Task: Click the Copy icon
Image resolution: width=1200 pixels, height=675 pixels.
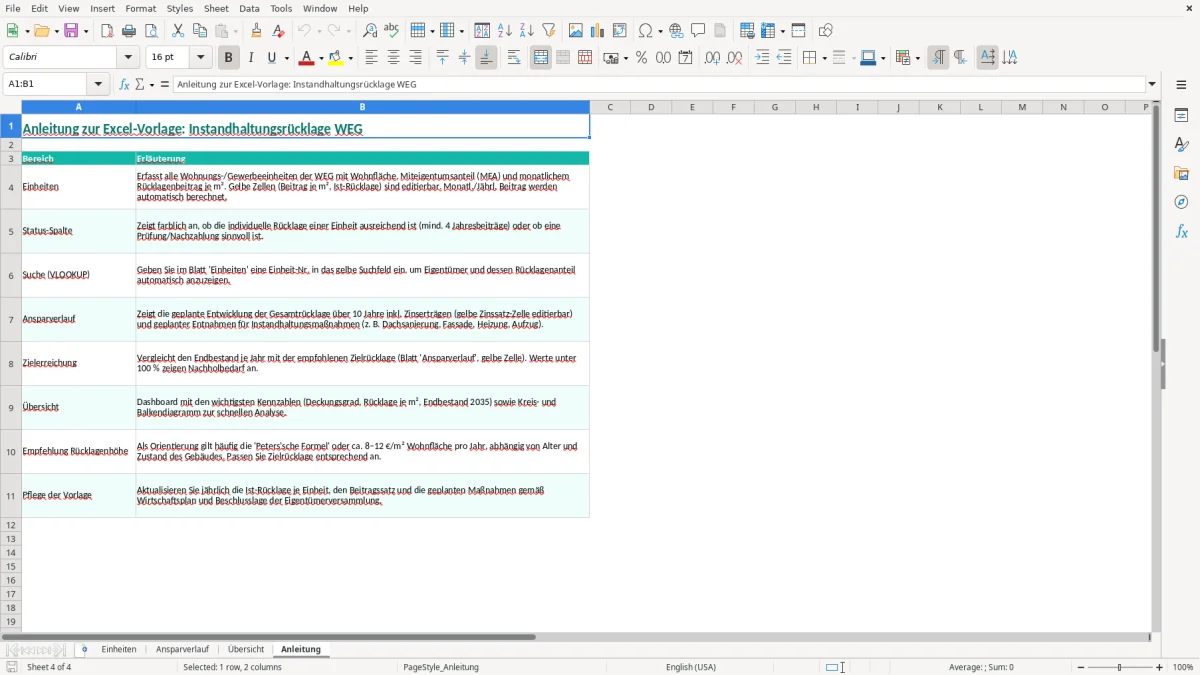Action: coord(200,31)
